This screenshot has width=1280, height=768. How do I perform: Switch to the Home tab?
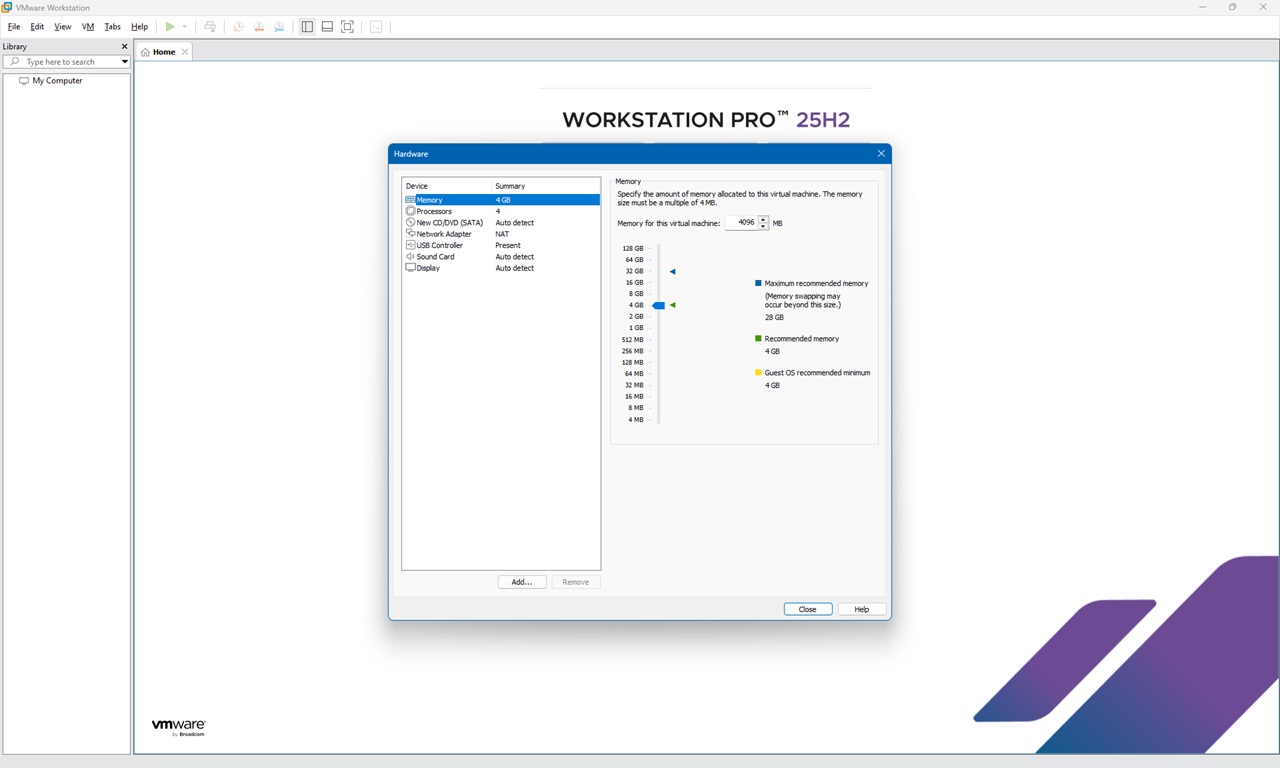(163, 52)
